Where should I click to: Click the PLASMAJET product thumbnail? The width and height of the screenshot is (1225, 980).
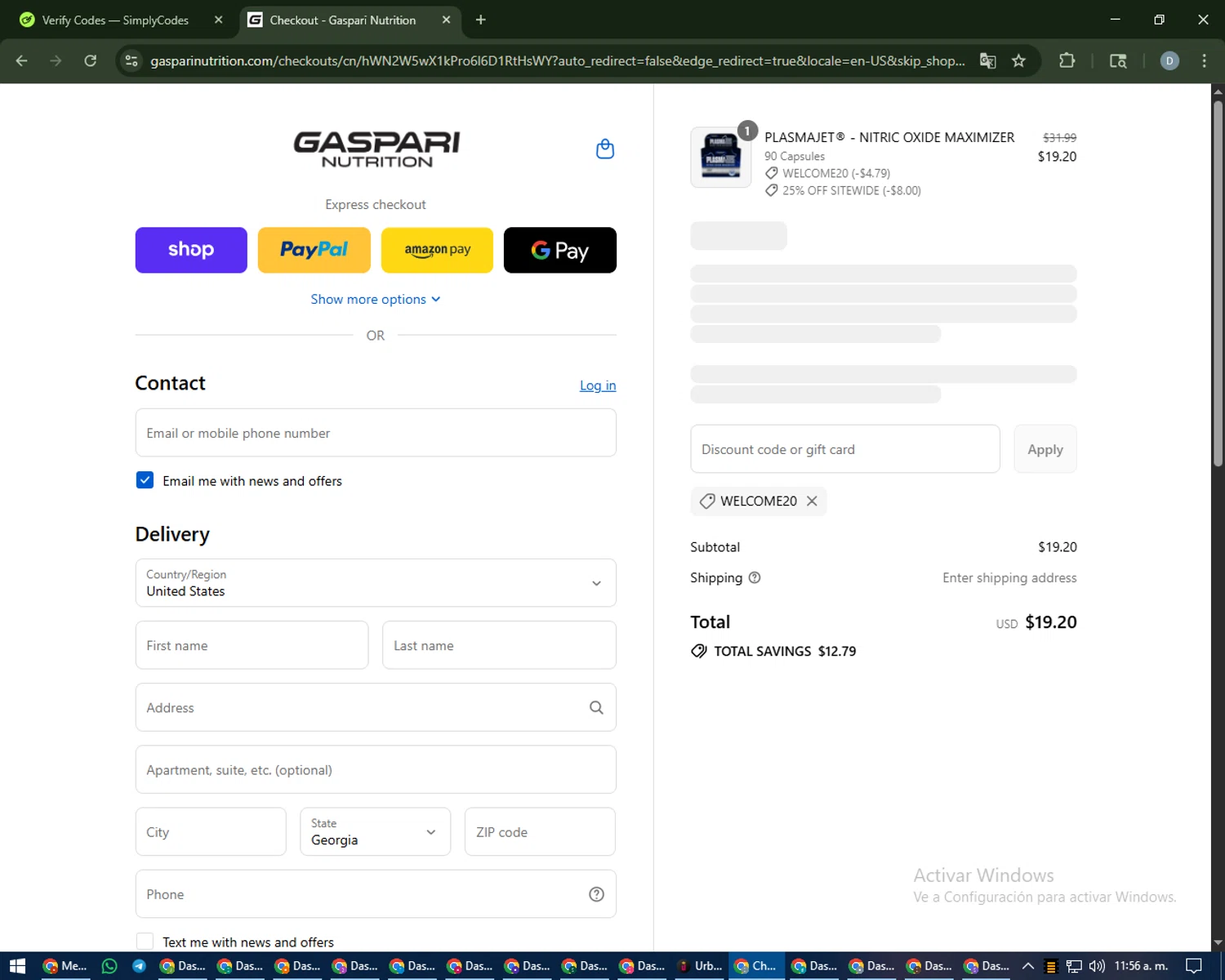(x=721, y=158)
